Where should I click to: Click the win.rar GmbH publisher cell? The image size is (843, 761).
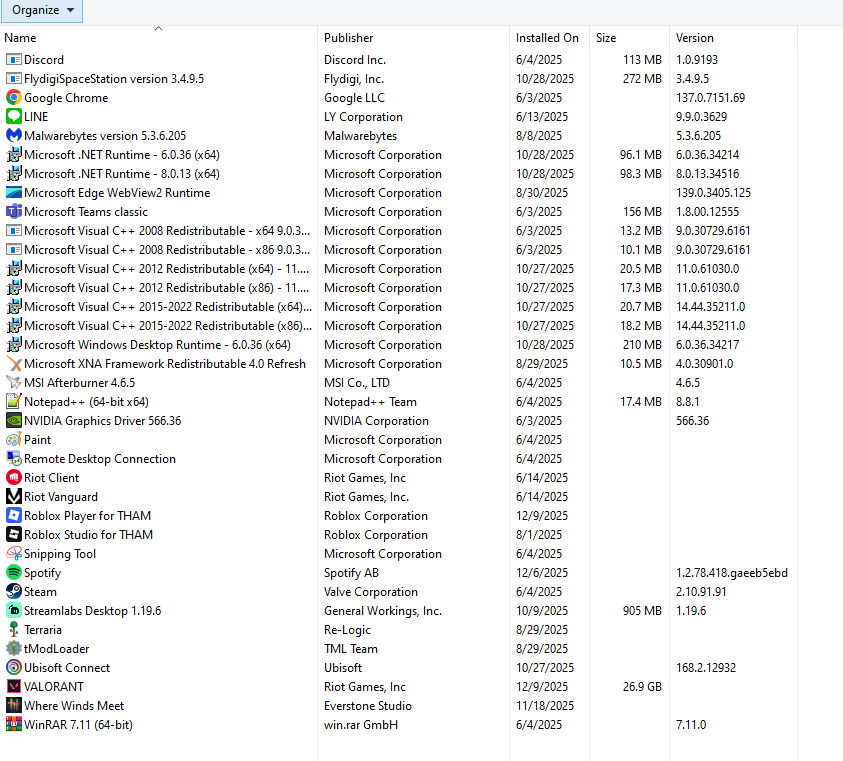coord(361,725)
